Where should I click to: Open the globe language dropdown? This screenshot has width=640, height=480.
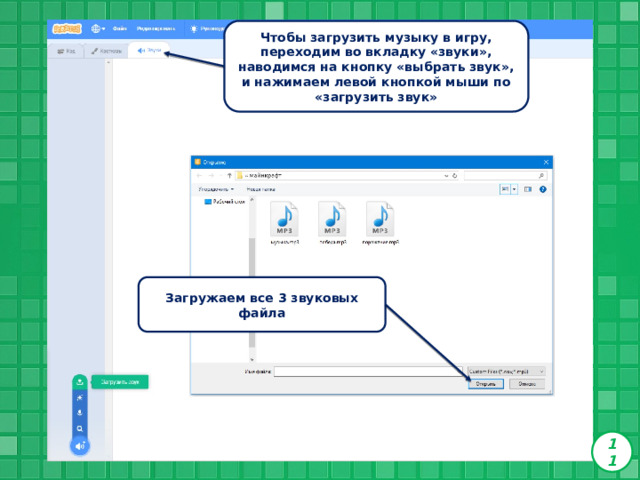tap(98, 29)
